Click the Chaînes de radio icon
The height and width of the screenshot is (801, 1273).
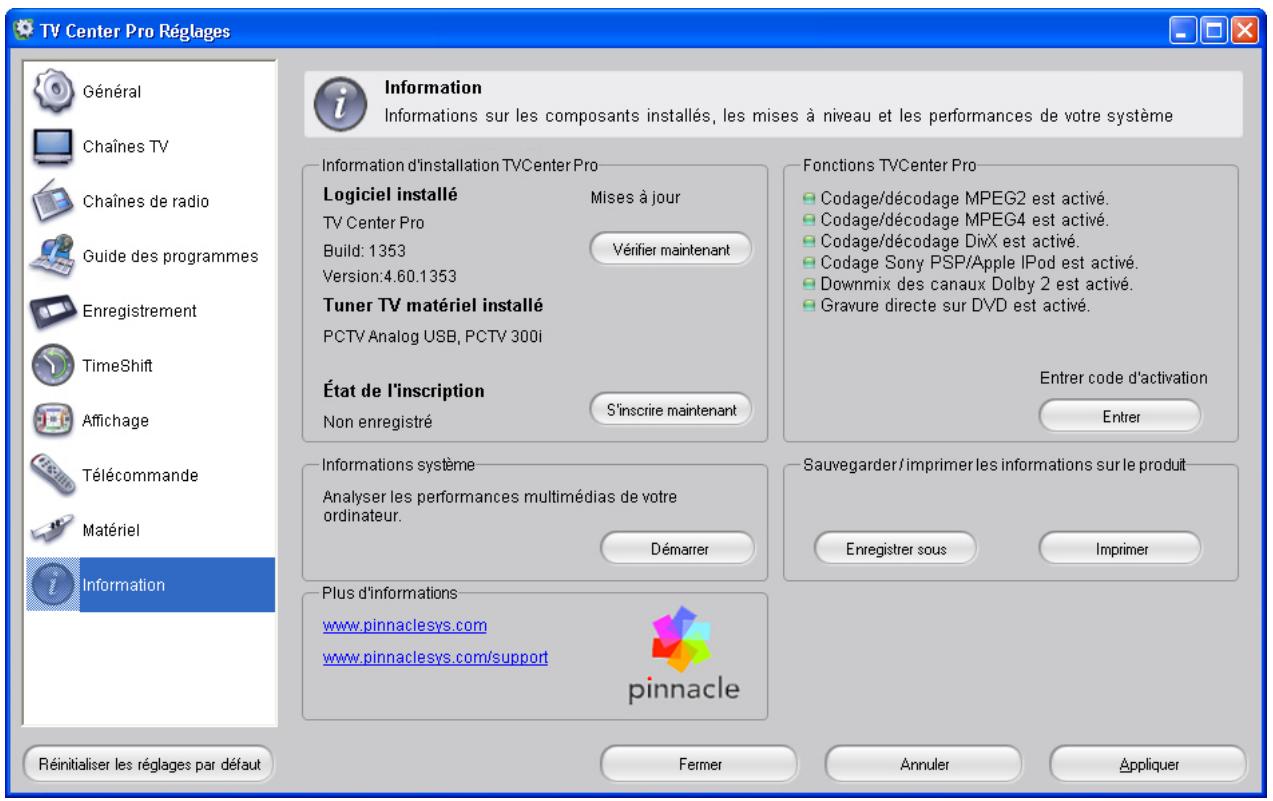pos(51,201)
